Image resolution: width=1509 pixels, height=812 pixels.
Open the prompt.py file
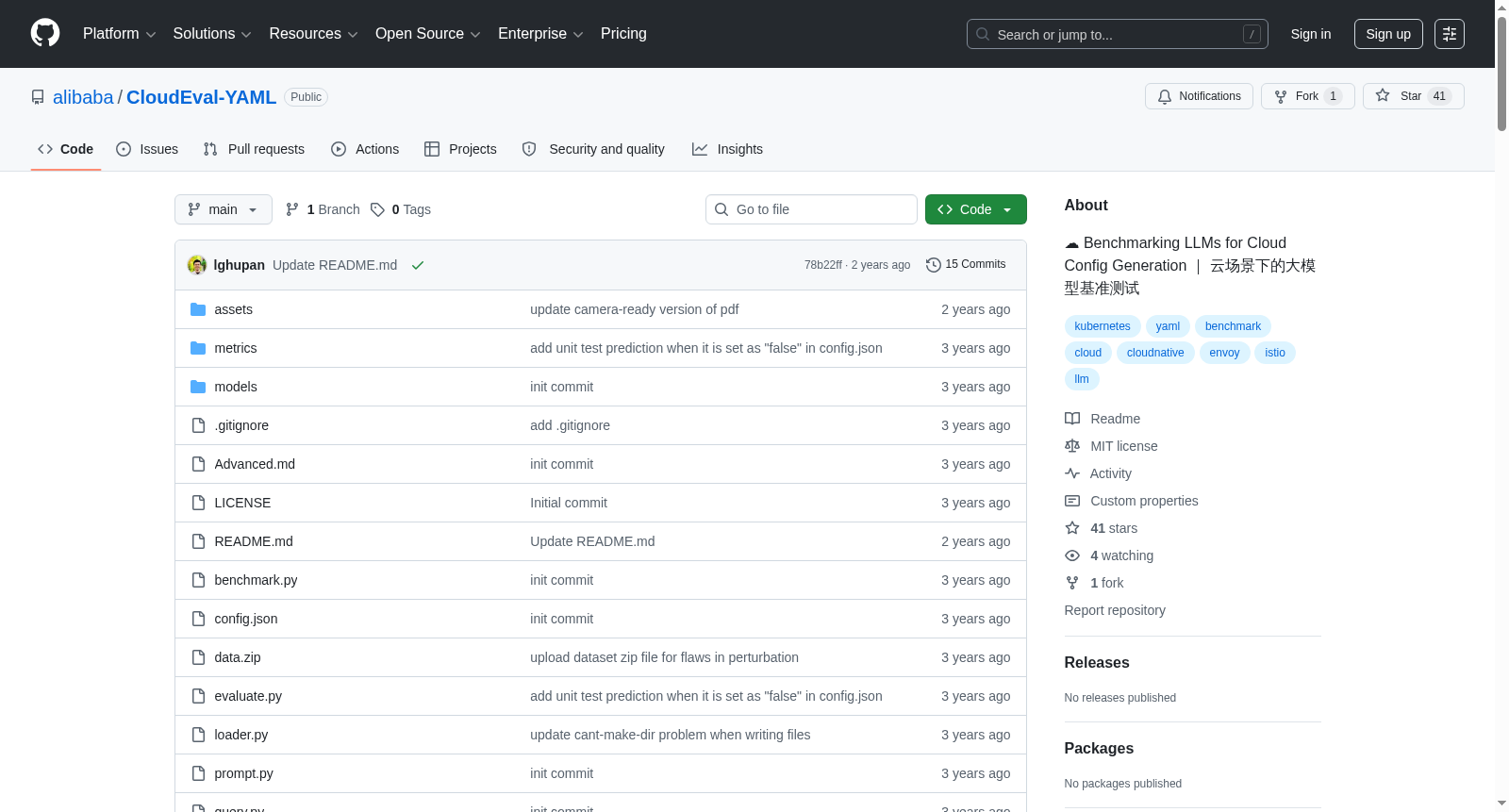point(243,773)
